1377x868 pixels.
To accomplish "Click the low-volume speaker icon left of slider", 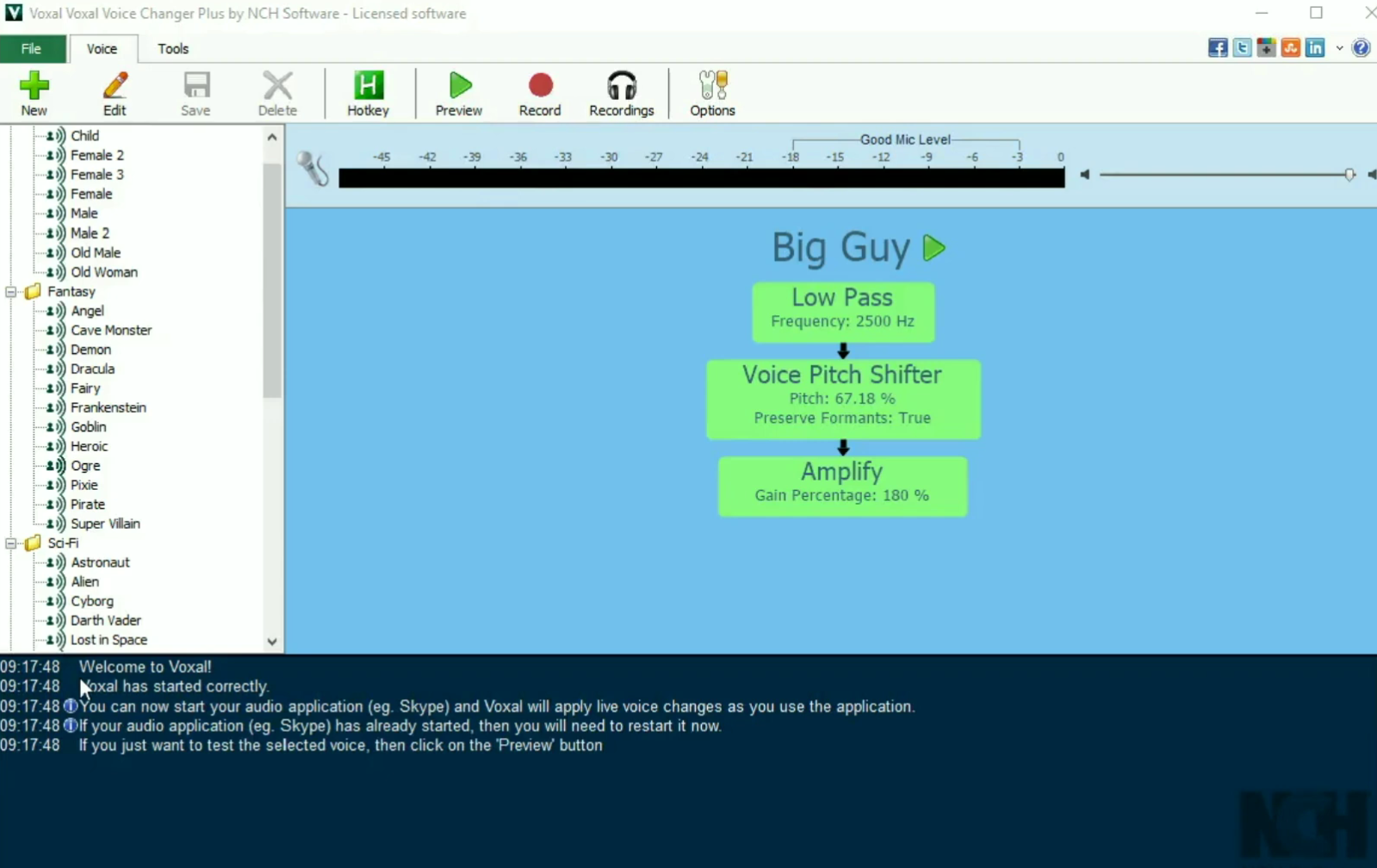I will (x=1085, y=175).
